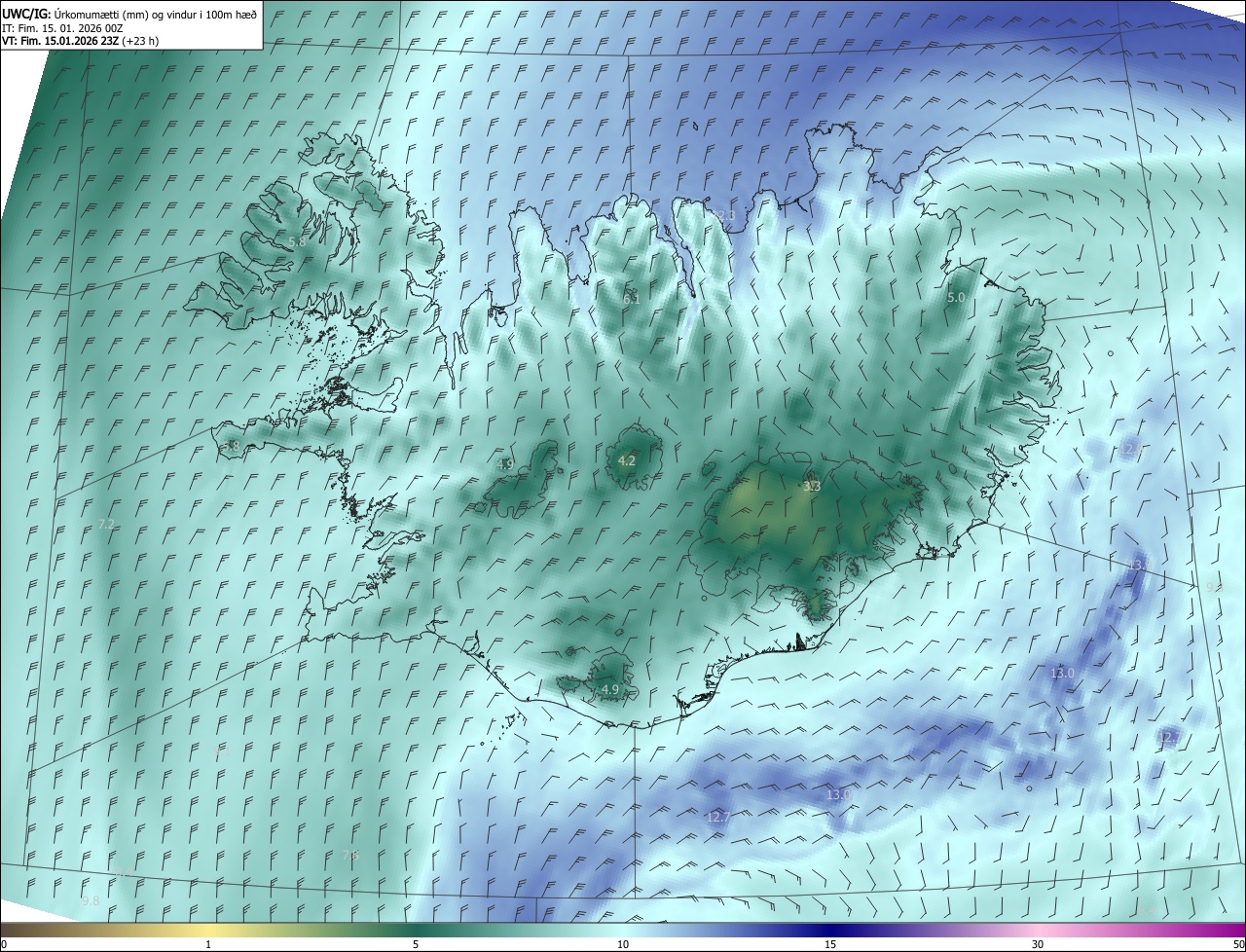Click the colorbar tick label "0"

[x=4, y=944]
